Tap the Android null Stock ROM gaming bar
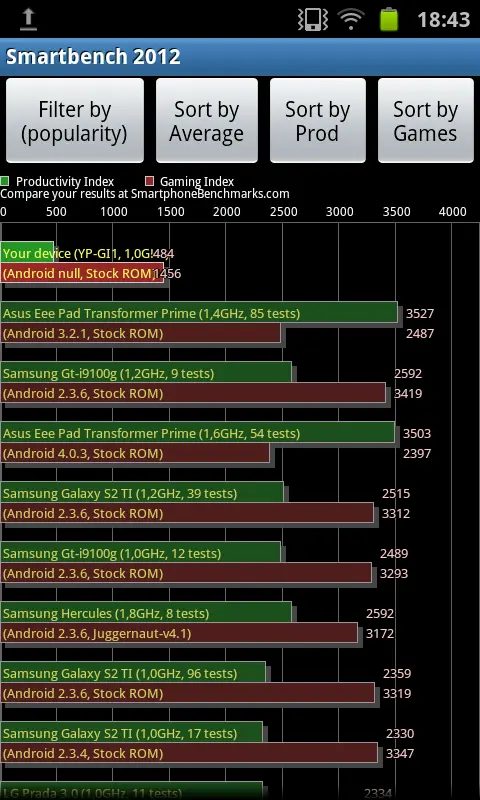This screenshot has width=480, height=800. pyautogui.click(x=82, y=273)
